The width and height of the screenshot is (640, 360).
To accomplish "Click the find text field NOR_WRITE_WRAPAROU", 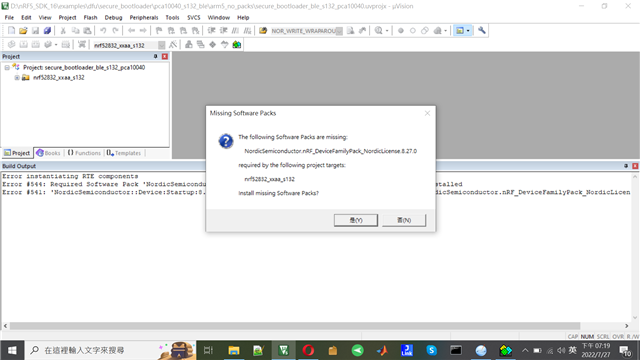I will [x=303, y=31].
